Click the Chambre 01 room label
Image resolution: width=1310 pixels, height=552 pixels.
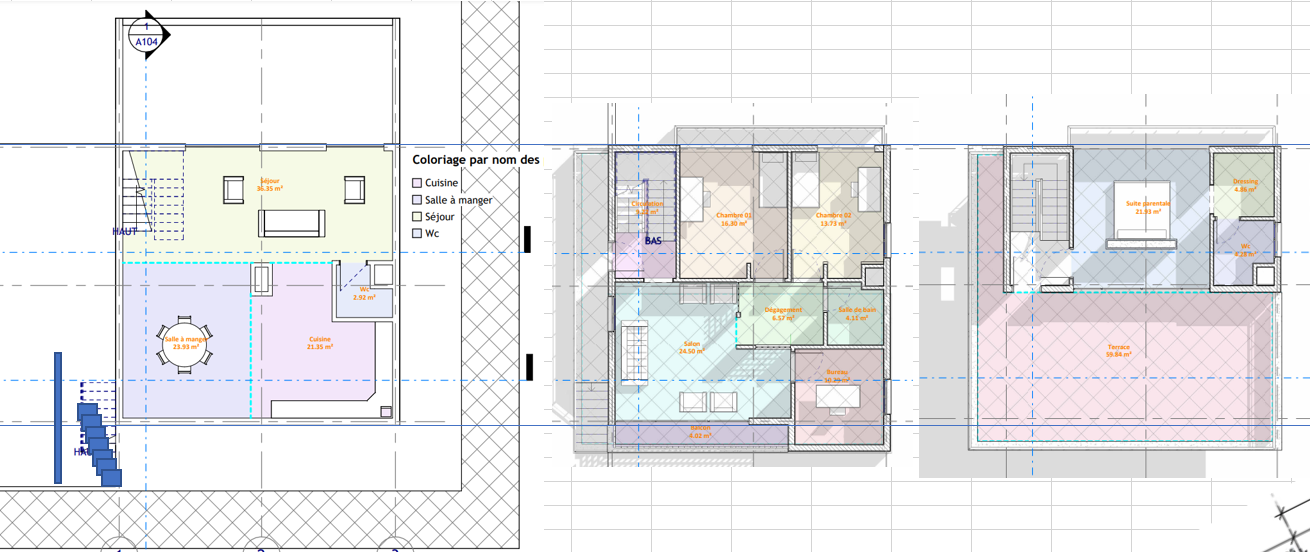click(734, 219)
